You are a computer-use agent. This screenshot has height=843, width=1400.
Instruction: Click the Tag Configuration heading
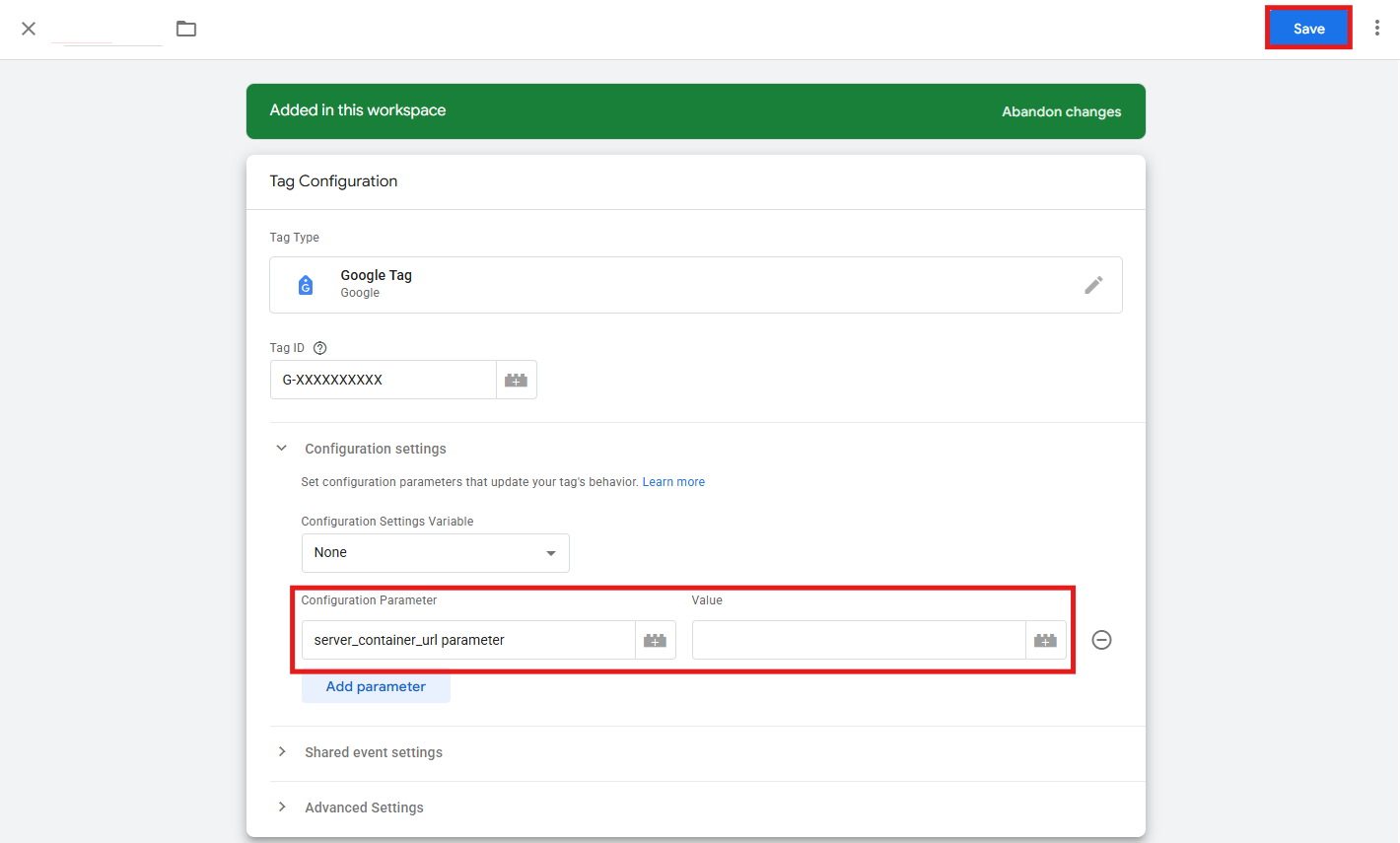pyautogui.click(x=333, y=181)
